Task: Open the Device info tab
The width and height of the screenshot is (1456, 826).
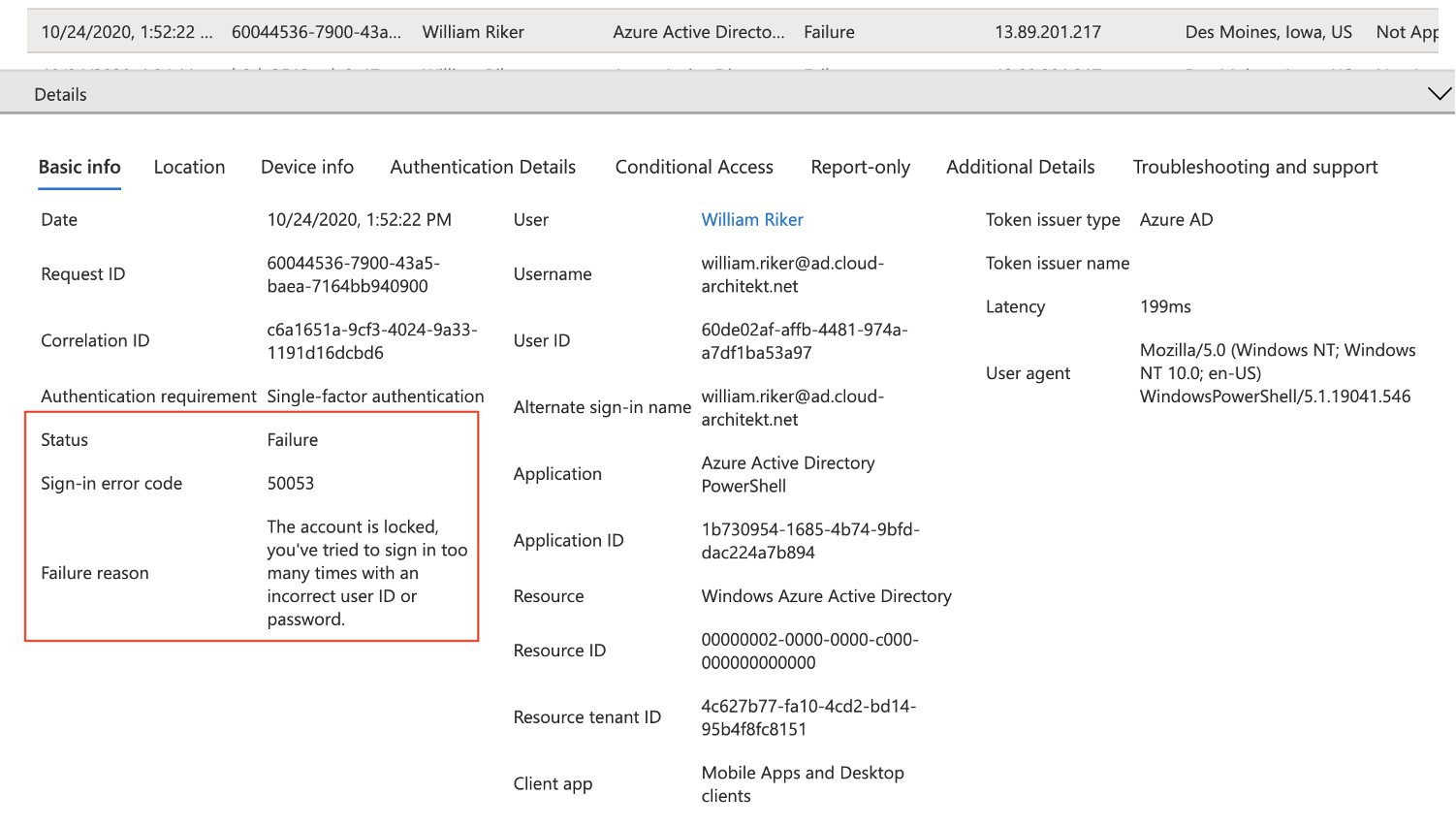Action: pos(307,167)
